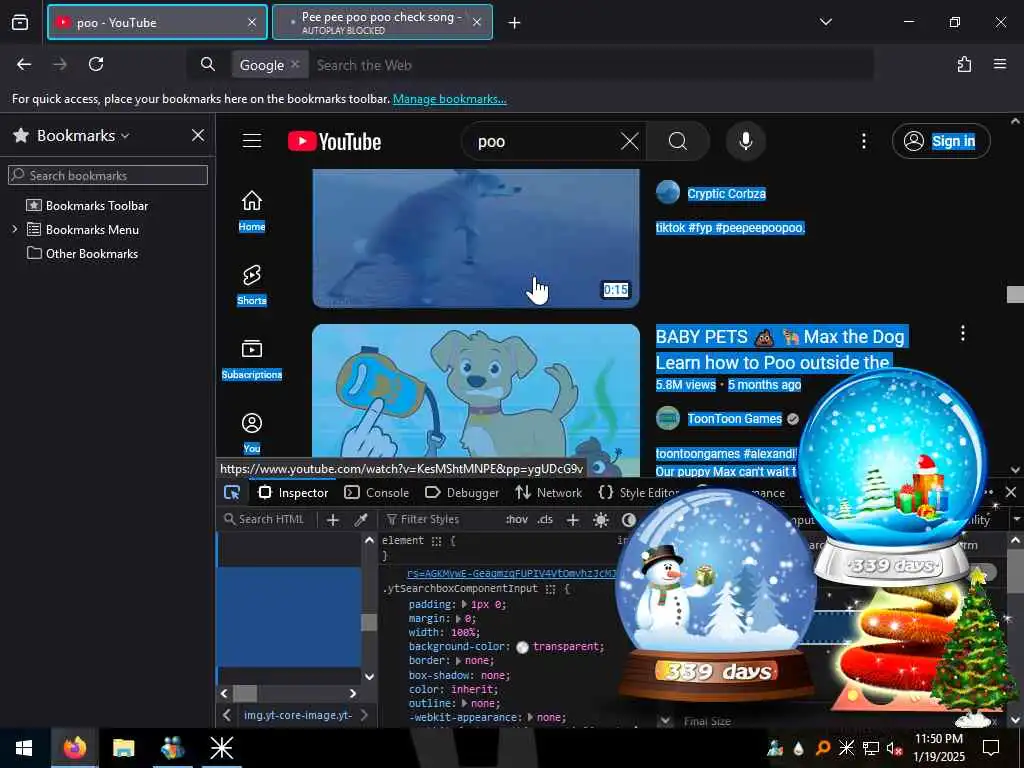Viewport: 1024px width, 768px height.
Task: Toggle the .cls class panel
Action: click(x=545, y=520)
